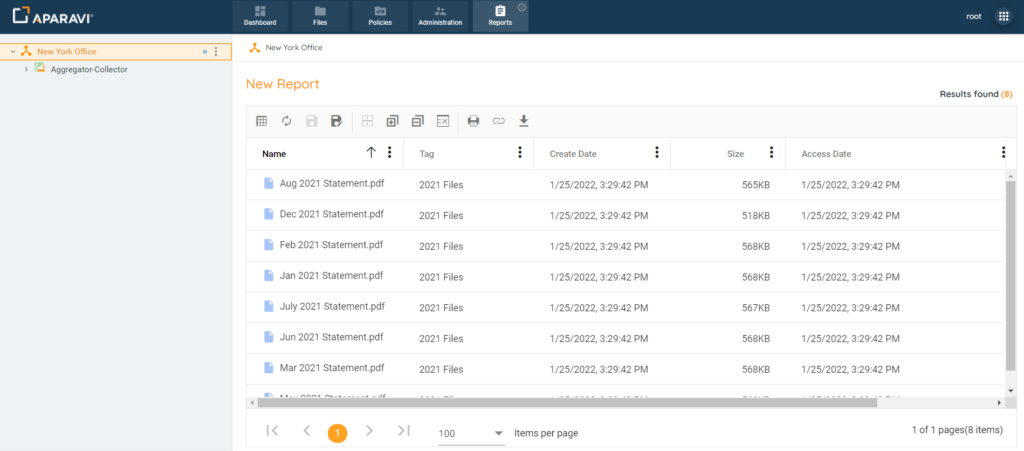Click the download report icon

pos(523,121)
